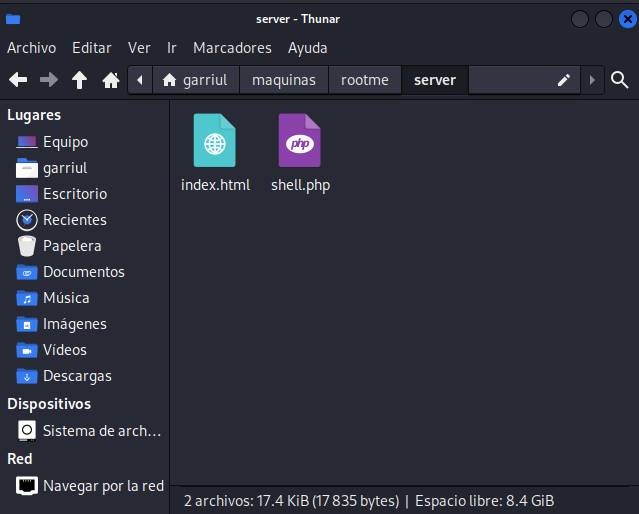Click the Música folder icon
The width and height of the screenshot is (639, 514).
[x=27, y=298]
